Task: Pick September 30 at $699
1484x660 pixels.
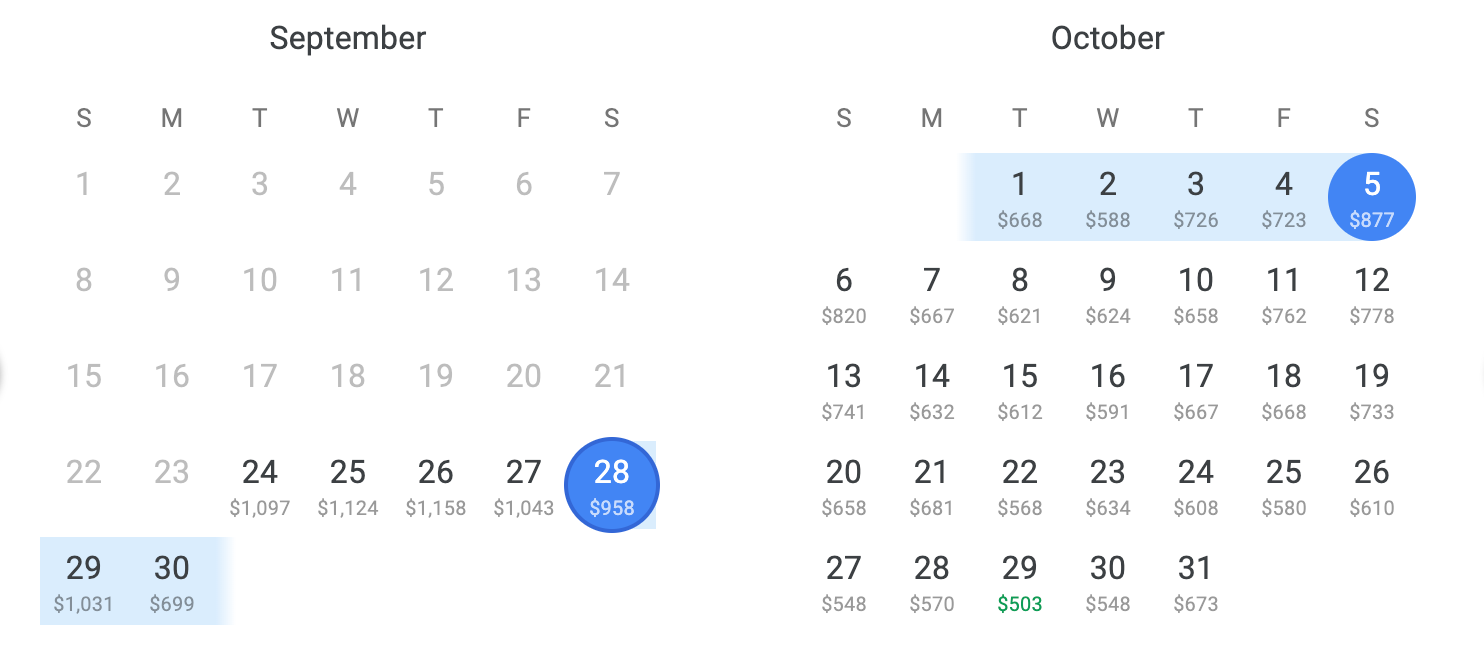Action: coord(172,581)
